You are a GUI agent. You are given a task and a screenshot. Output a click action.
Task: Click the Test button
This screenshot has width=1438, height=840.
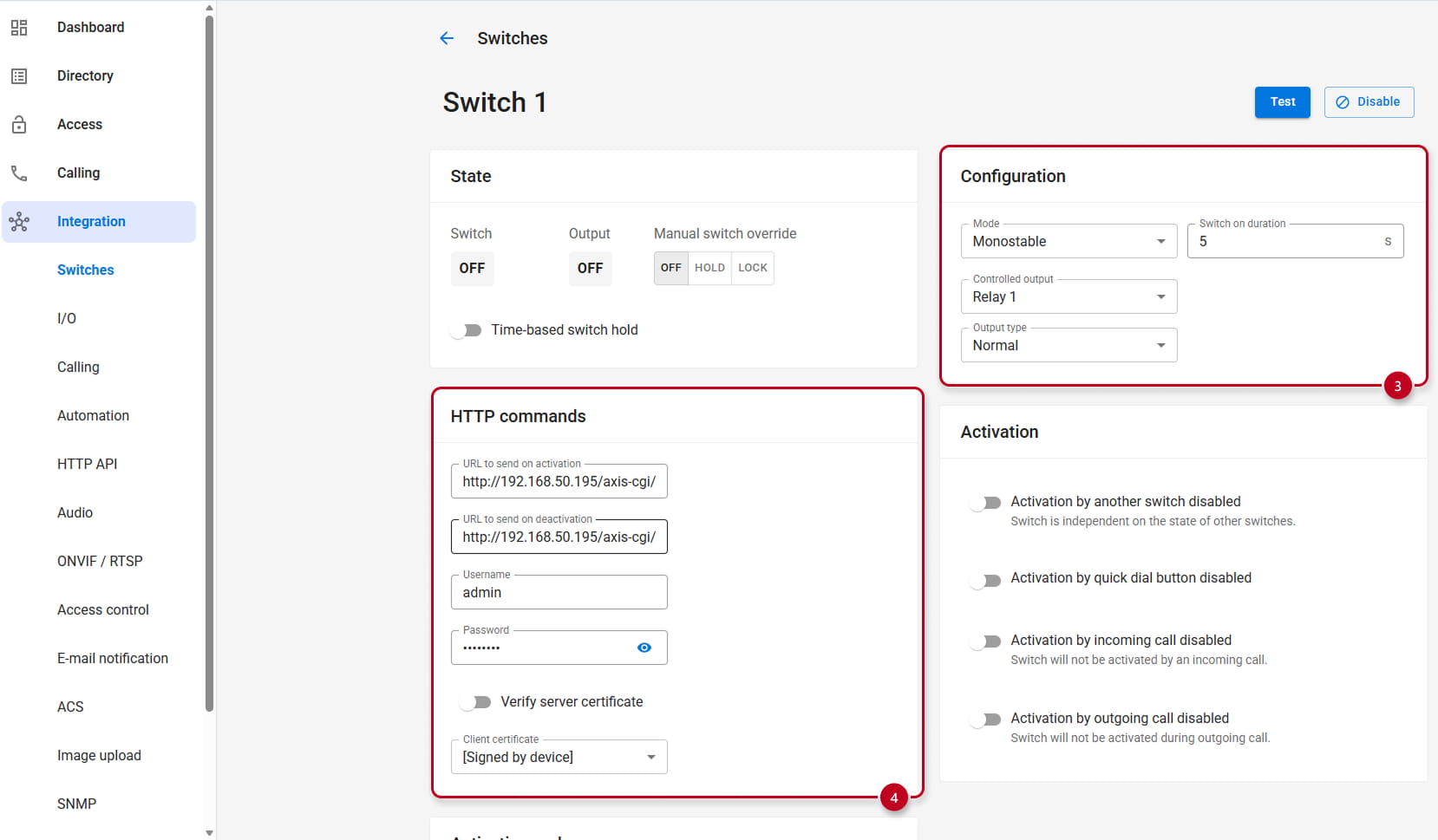pos(1282,102)
